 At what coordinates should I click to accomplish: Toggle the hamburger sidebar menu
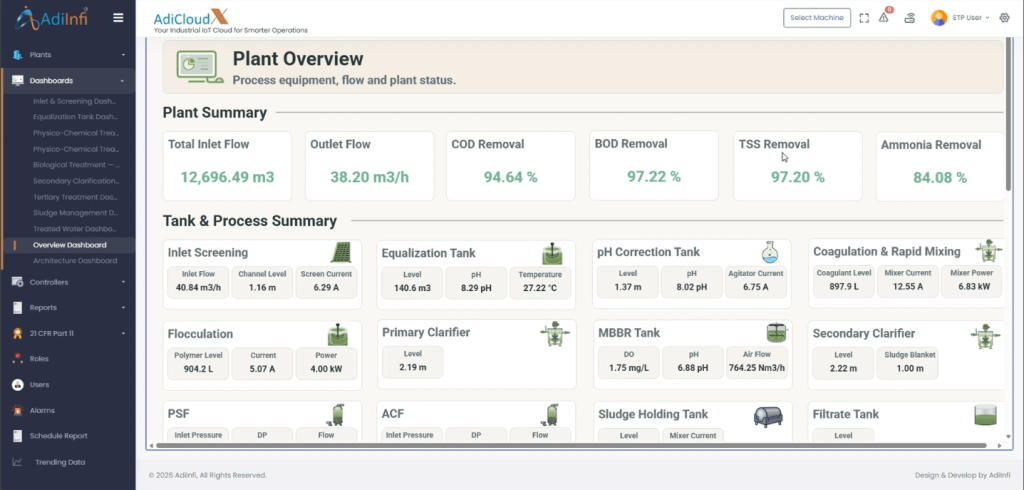118,18
